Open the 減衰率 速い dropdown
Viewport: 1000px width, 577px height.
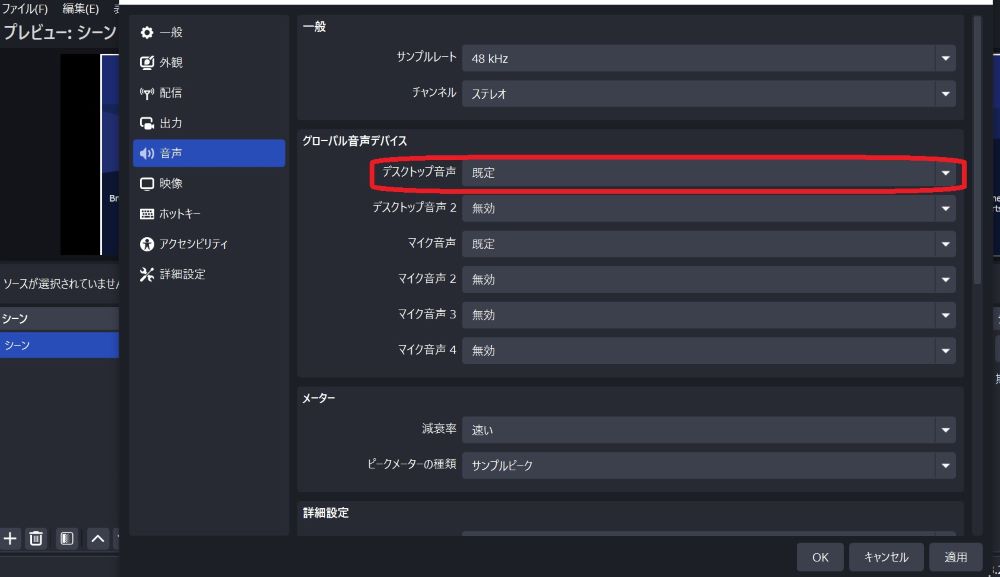click(x=709, y=430)
